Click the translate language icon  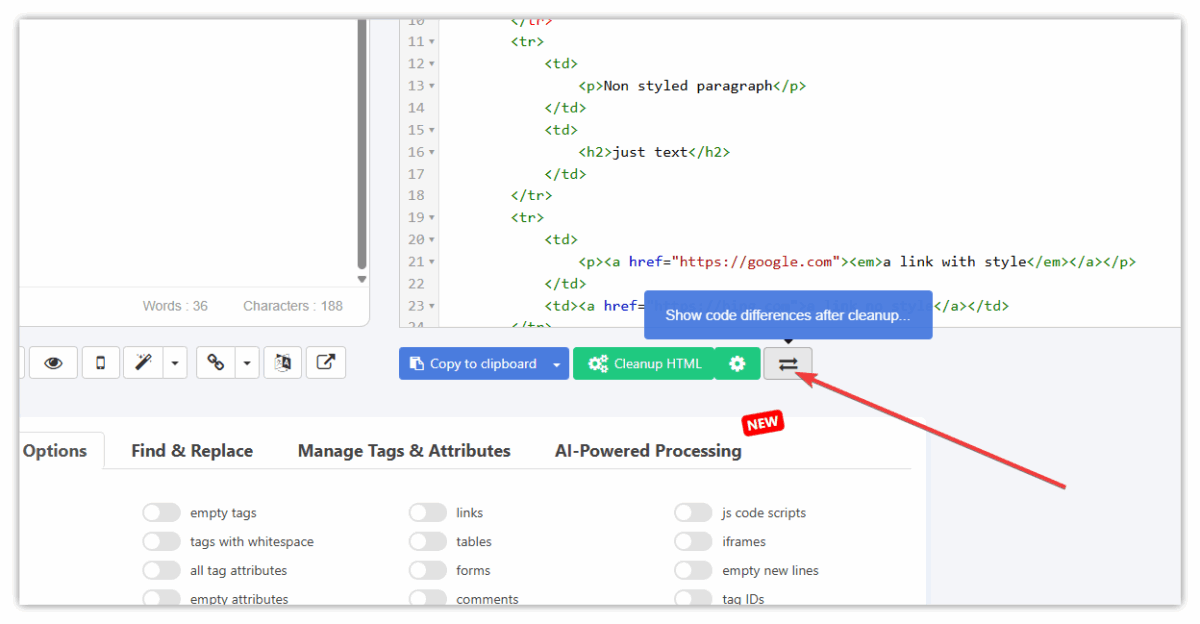[282, 363]
